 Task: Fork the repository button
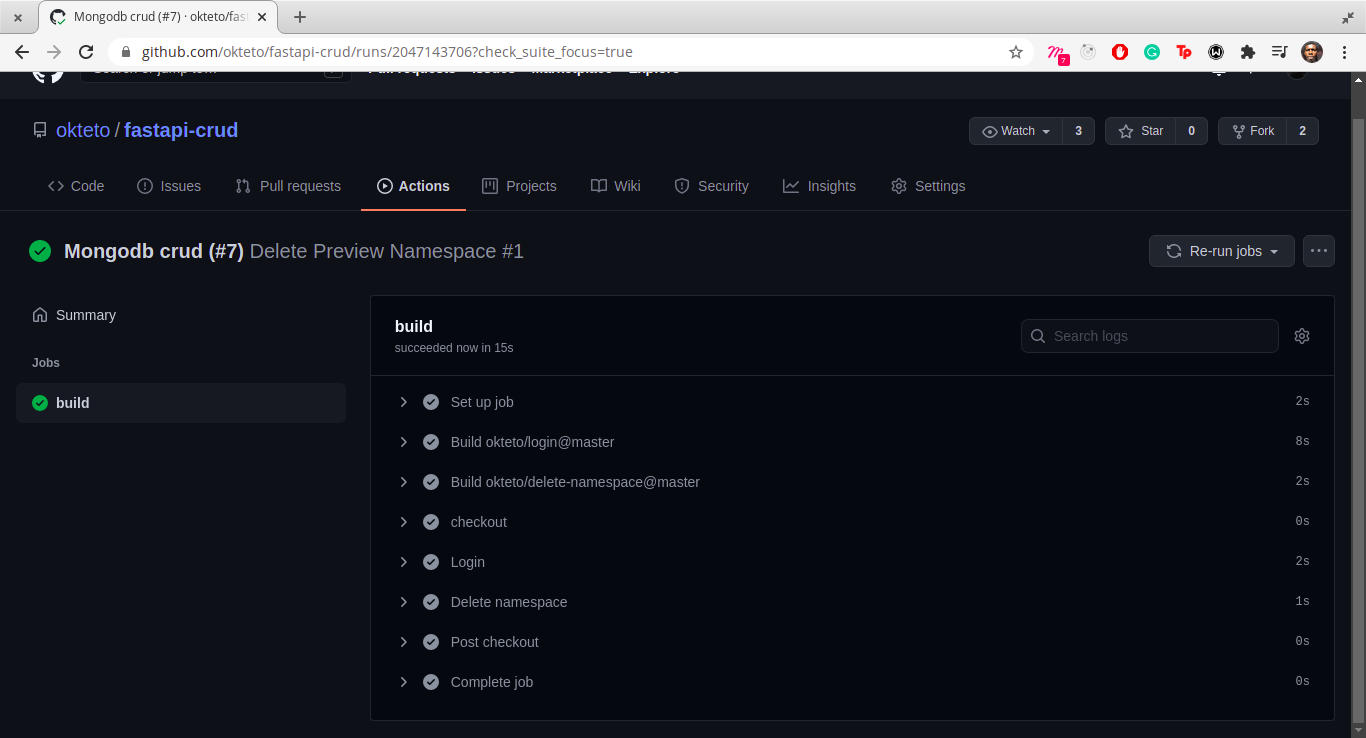(1253, 131)
